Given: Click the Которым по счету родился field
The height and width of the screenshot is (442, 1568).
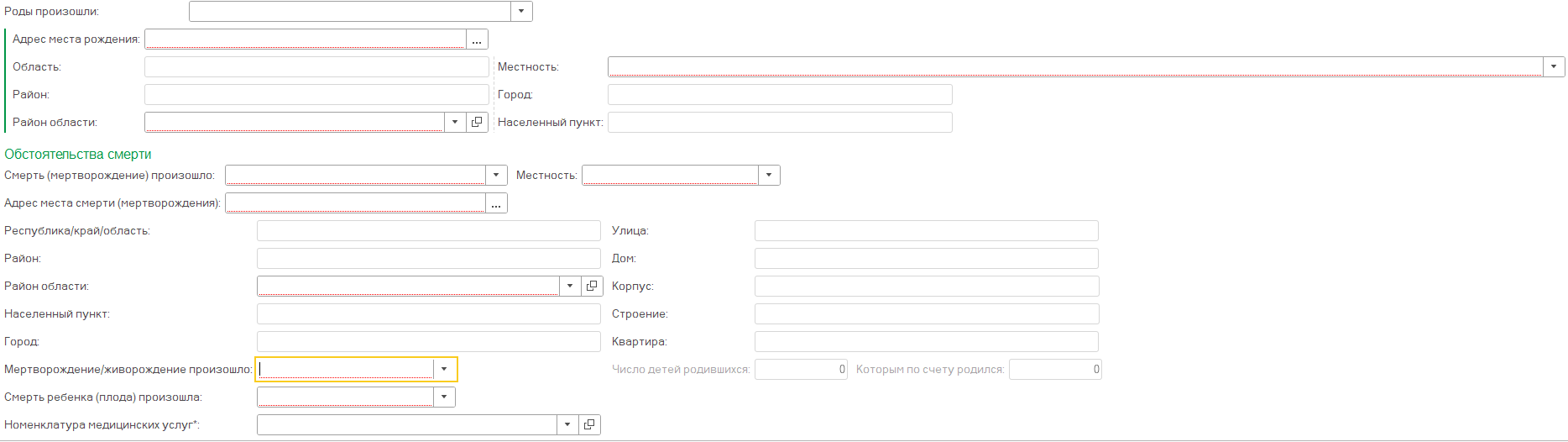Looking at the screenshot, I should [1054, 370].
